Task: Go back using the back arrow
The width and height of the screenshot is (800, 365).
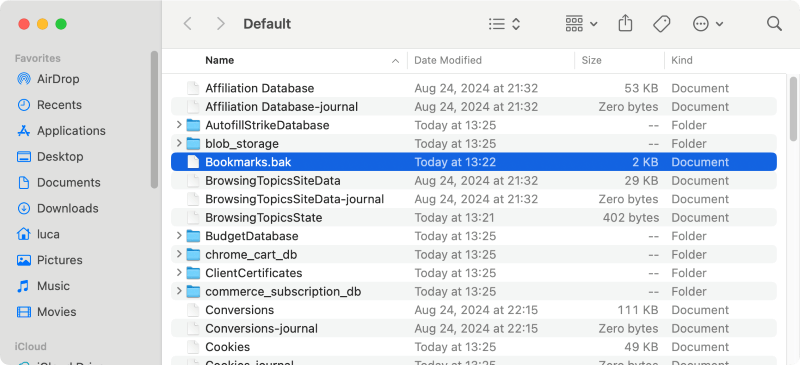Action: [188, 24]
